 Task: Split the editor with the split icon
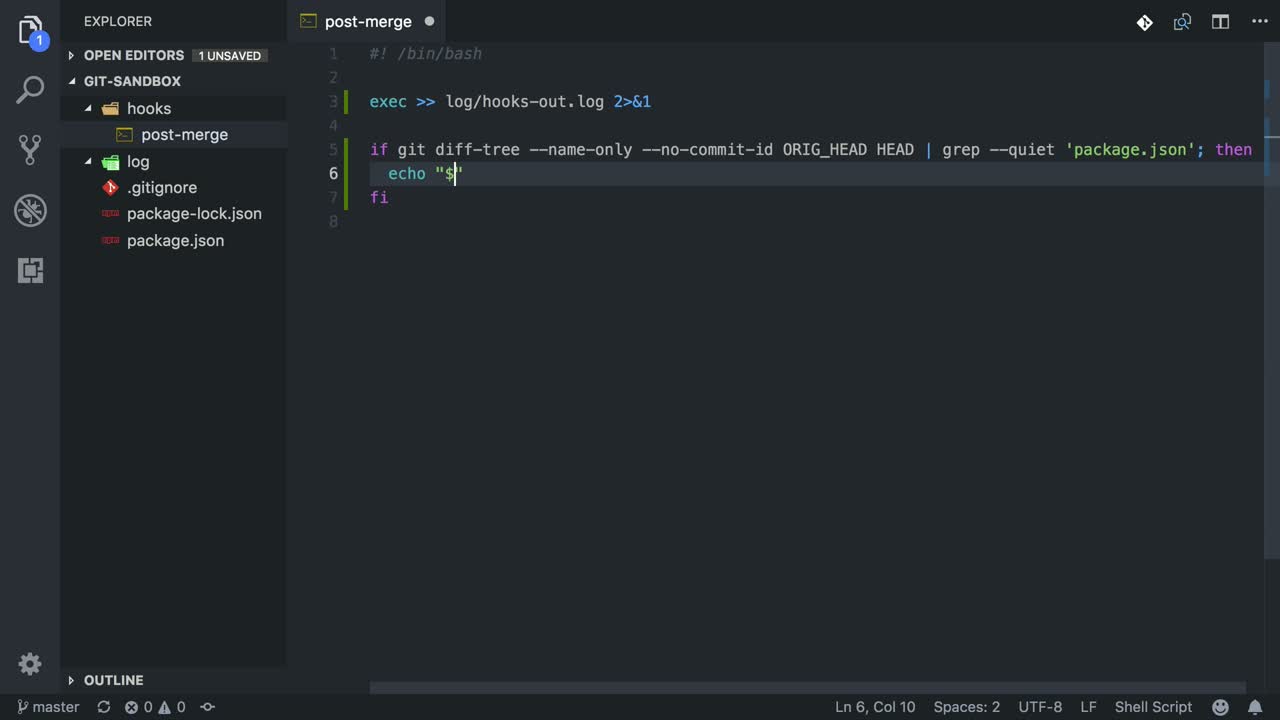tap(1220, 22)
